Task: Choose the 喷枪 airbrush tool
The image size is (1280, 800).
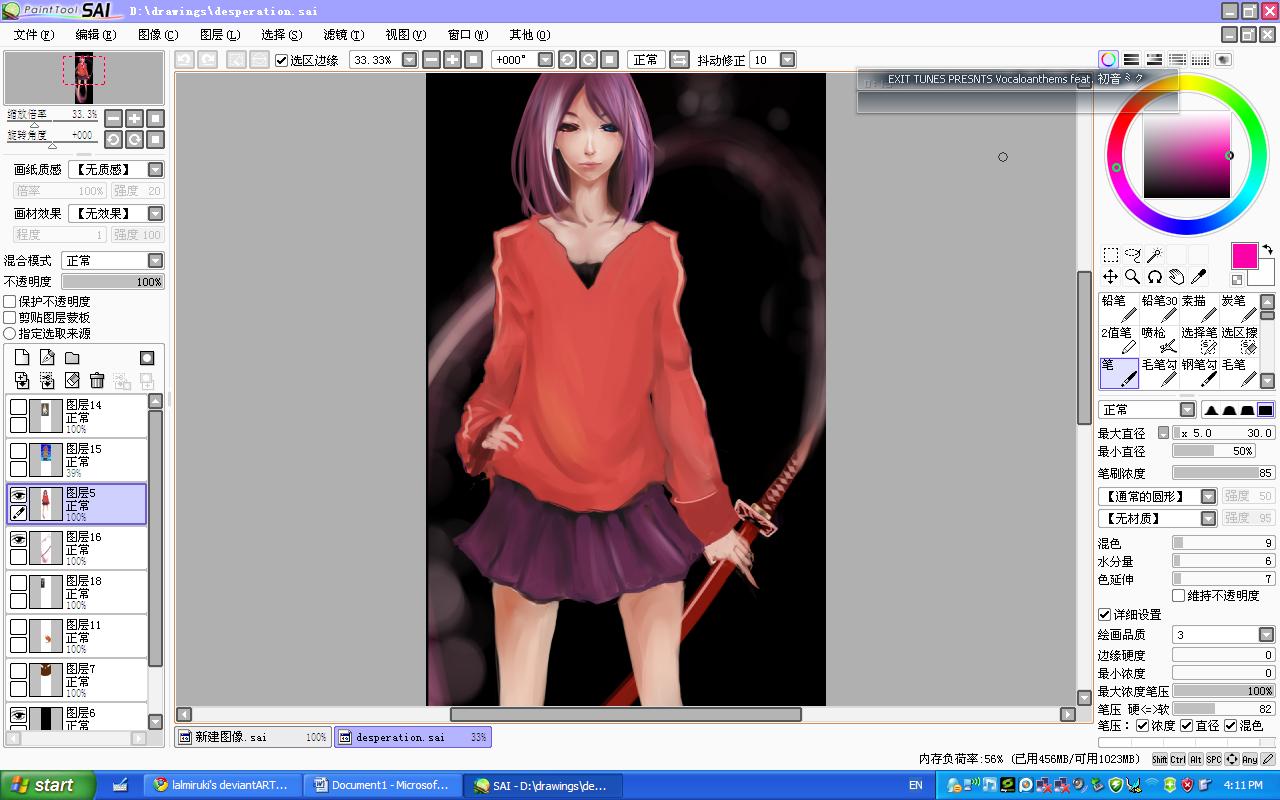Action: (x=1159, y=341)
